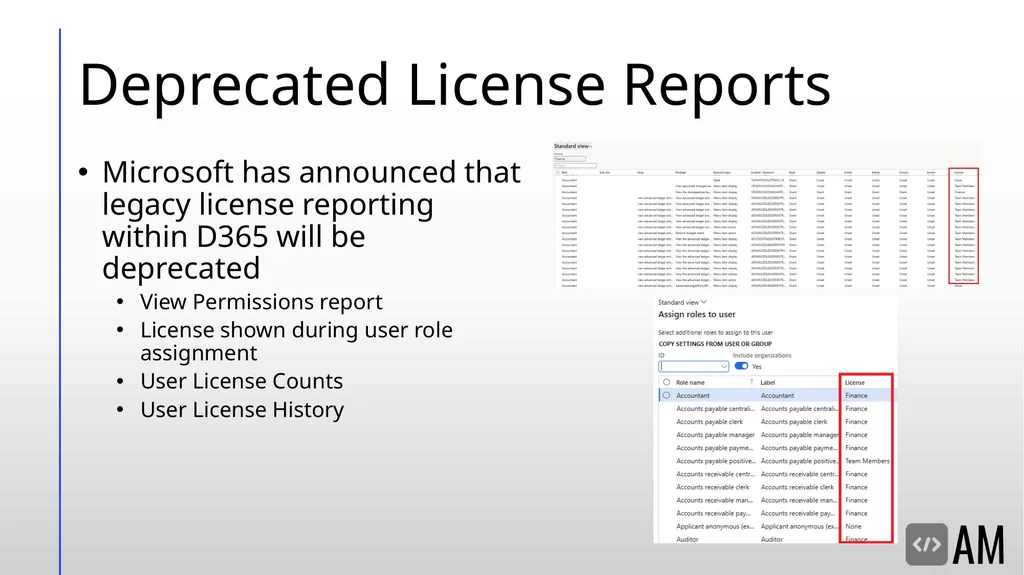Select role name 'Accounts receivable man...'
The height and width of the screenshot is (575, 1024).
tap(714, 500)
